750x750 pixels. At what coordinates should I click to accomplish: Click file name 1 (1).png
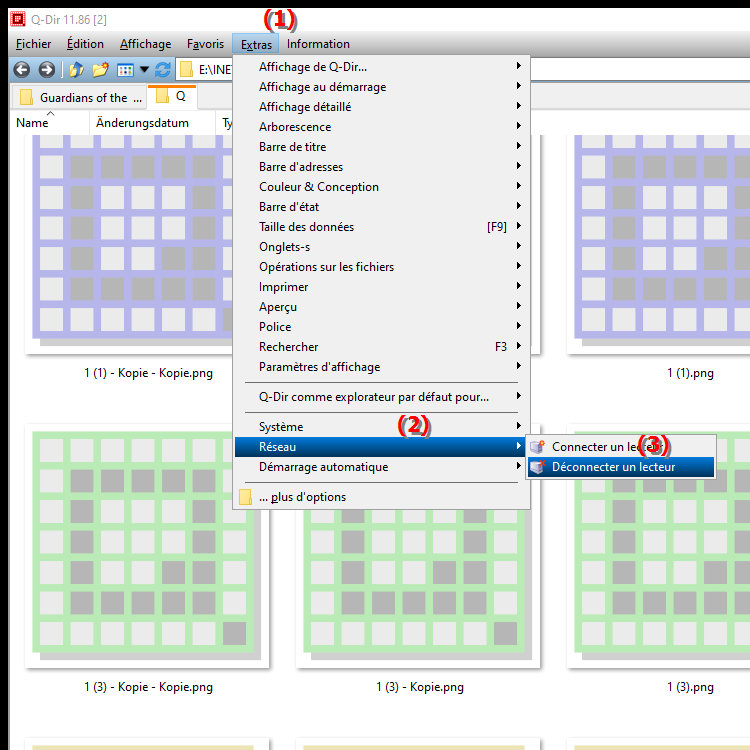tap(690, 373)
